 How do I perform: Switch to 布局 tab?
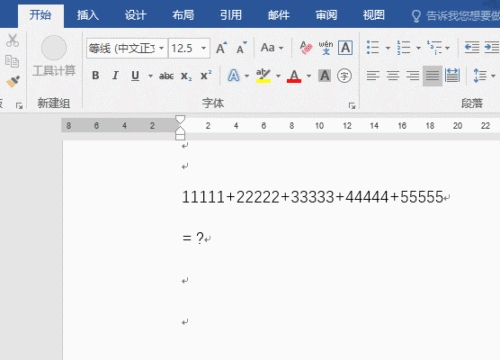pyautogui.click(x=183, y=15)
